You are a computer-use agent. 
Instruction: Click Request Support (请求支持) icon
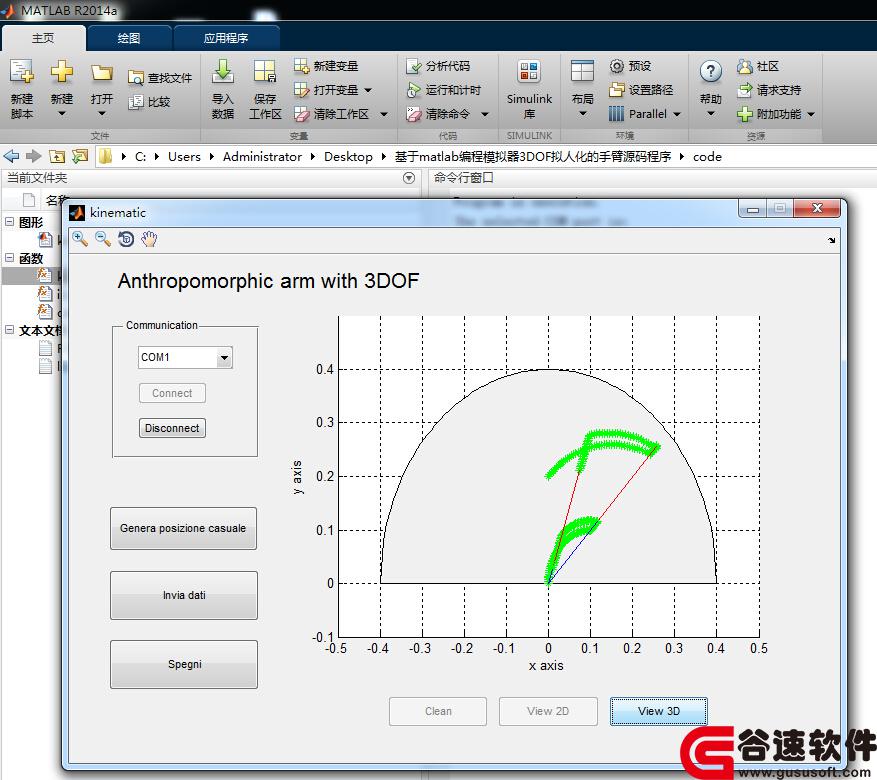[x=744, y=89]
